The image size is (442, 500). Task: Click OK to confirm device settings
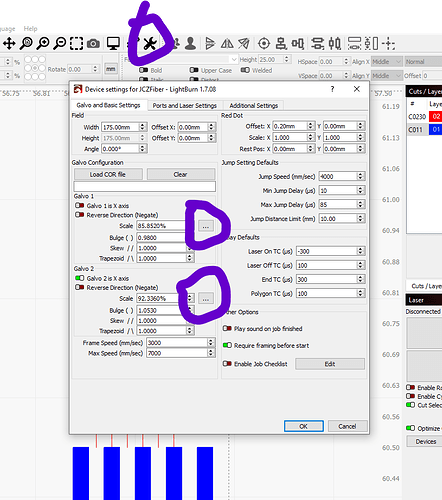point(303,426)
